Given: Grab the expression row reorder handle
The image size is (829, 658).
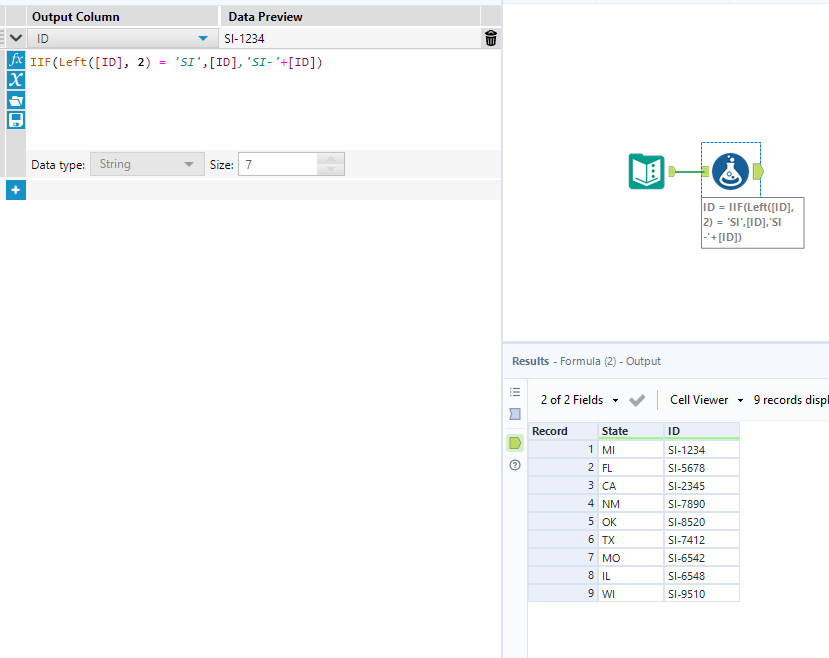Looking at the screenshot, I should pos(2,38).
